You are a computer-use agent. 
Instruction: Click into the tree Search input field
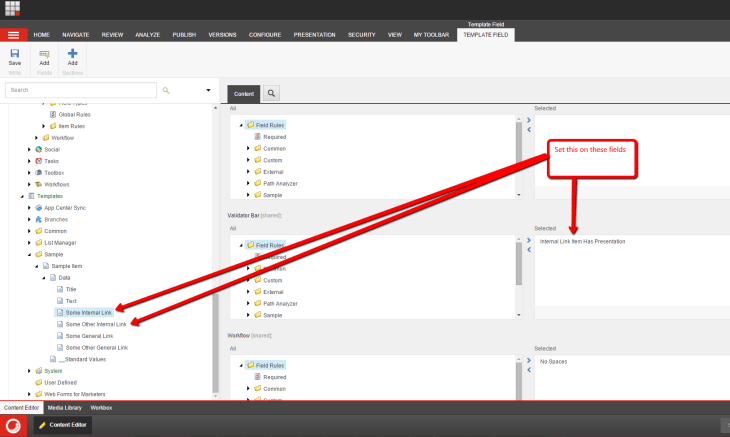pos(81,90)
